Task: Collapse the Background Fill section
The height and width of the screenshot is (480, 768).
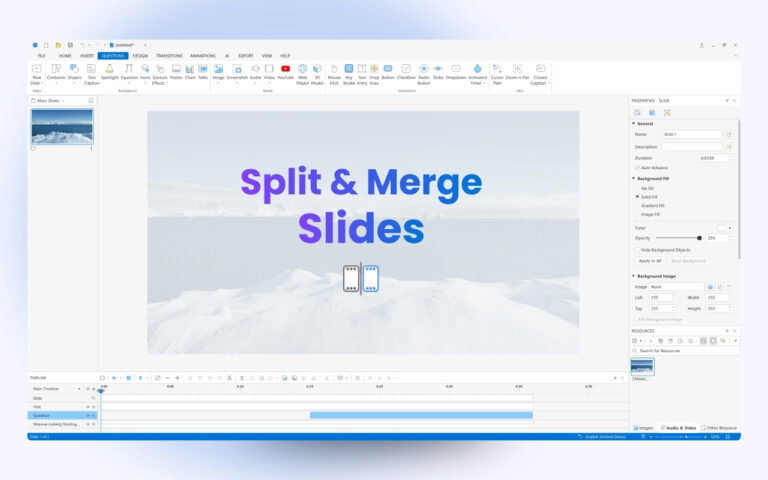Action: 634,179
